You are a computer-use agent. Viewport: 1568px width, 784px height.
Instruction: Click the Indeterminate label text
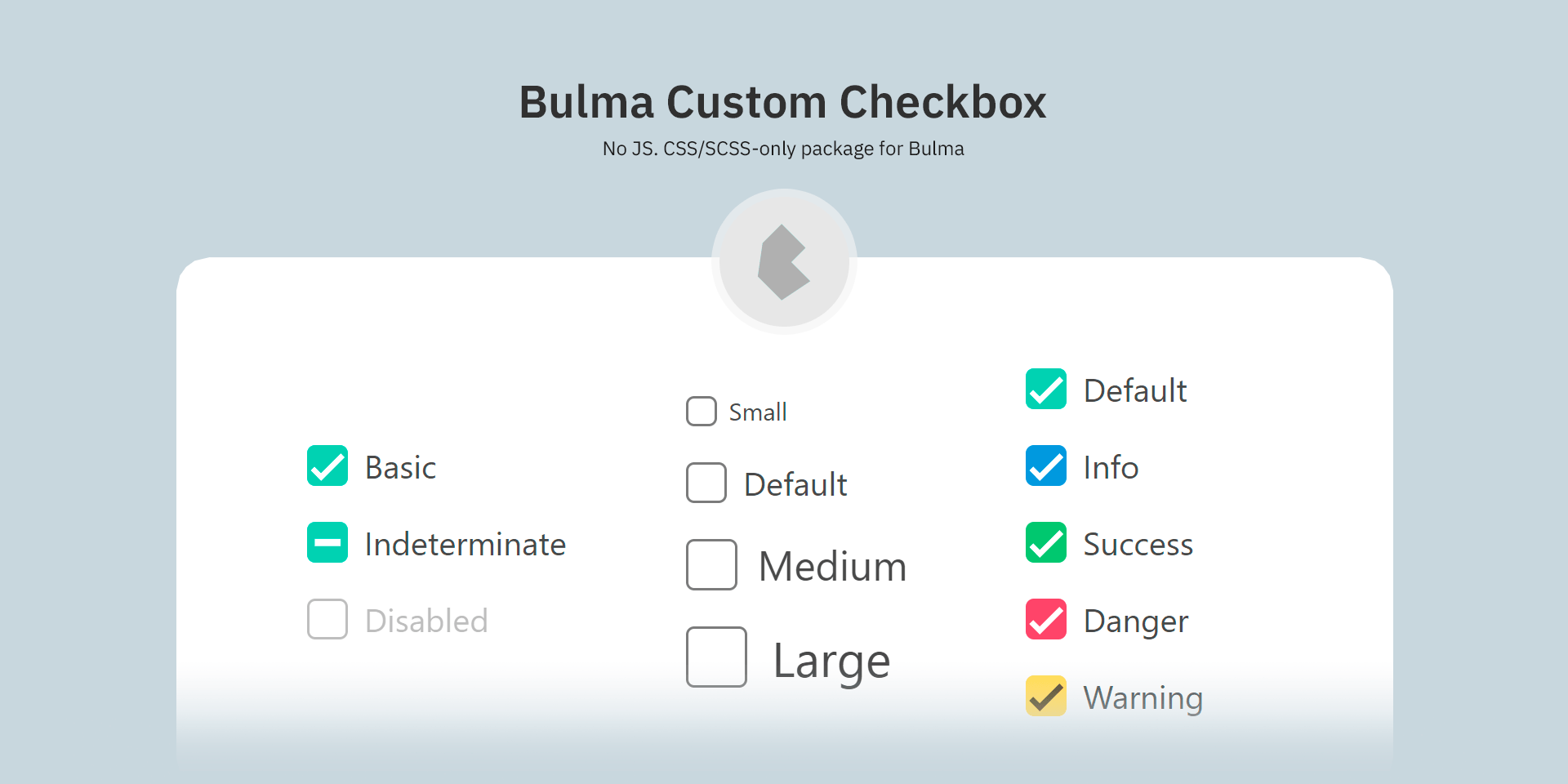pos(465,542)
